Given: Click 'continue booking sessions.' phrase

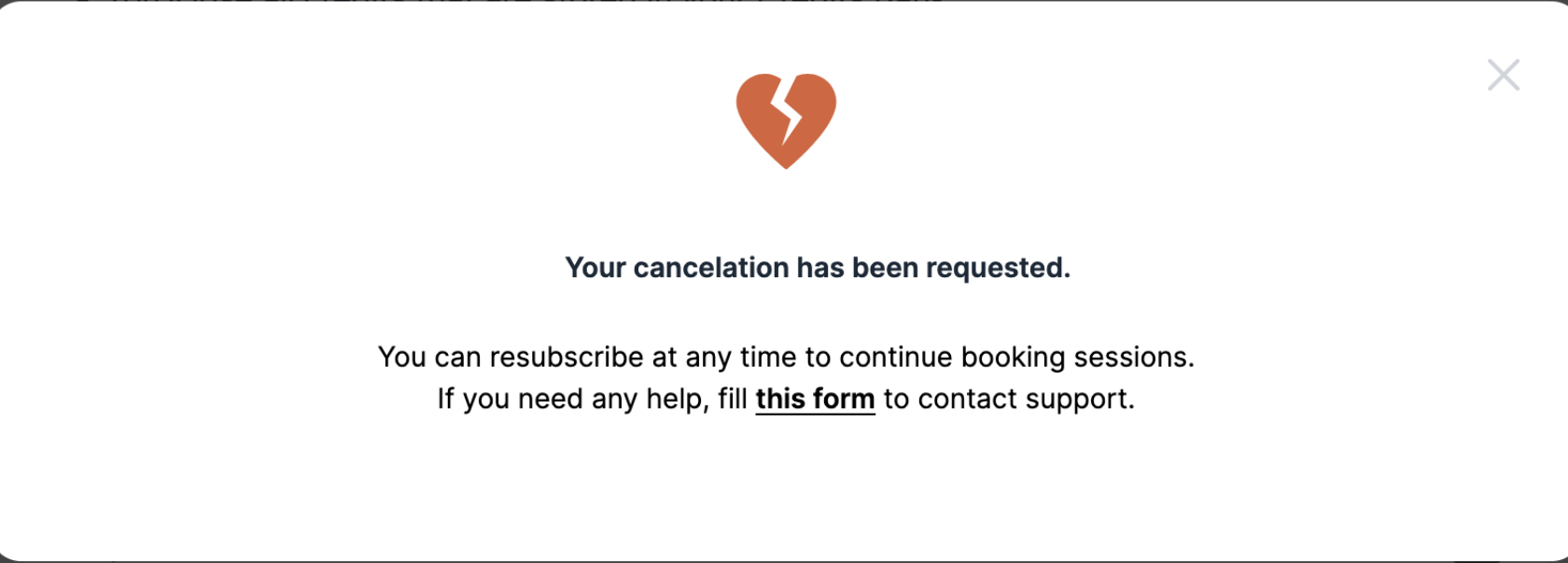Looking at the screenshot, I should click(x=1016, y=357).
